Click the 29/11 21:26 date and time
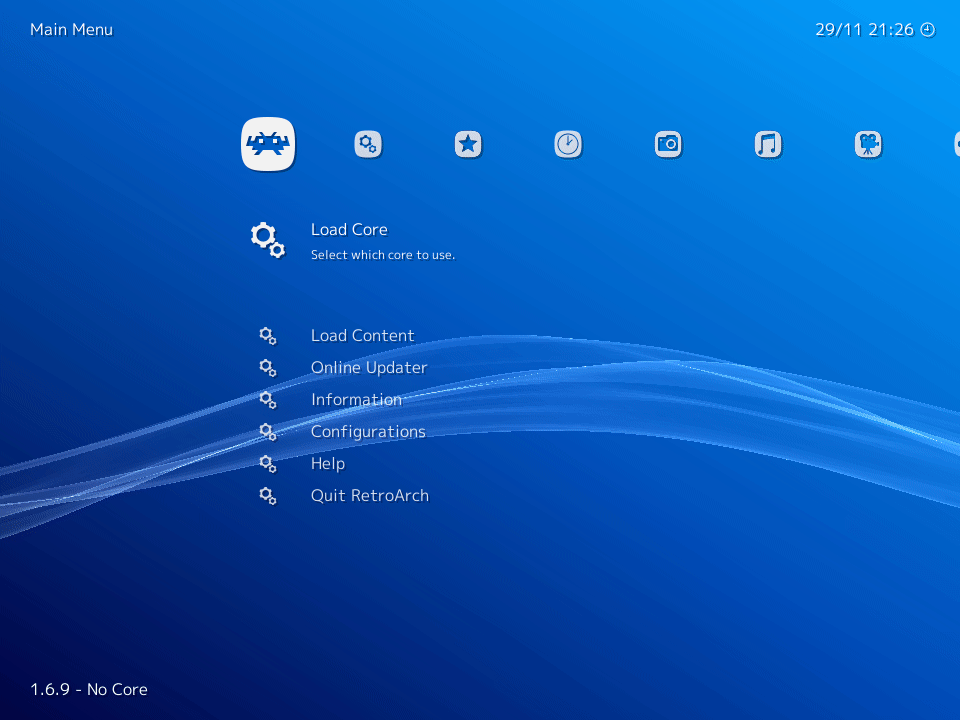This screenshot has height=720, width=960. click(x=864, y=29)
